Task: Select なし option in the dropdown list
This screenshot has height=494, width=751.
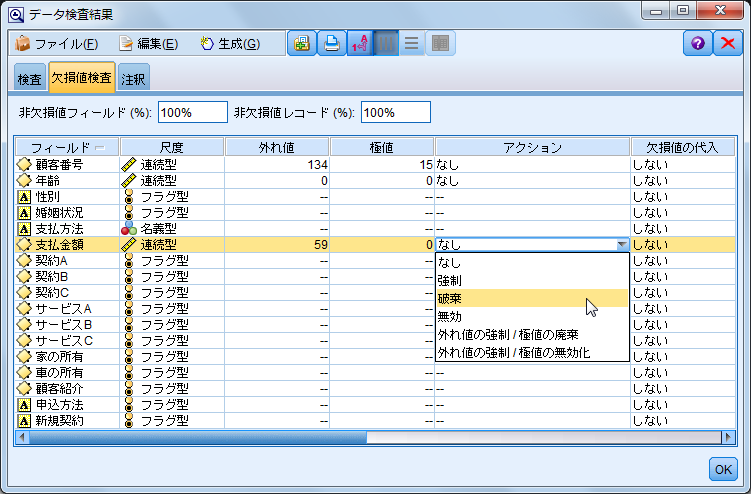Action: [532, 262]
